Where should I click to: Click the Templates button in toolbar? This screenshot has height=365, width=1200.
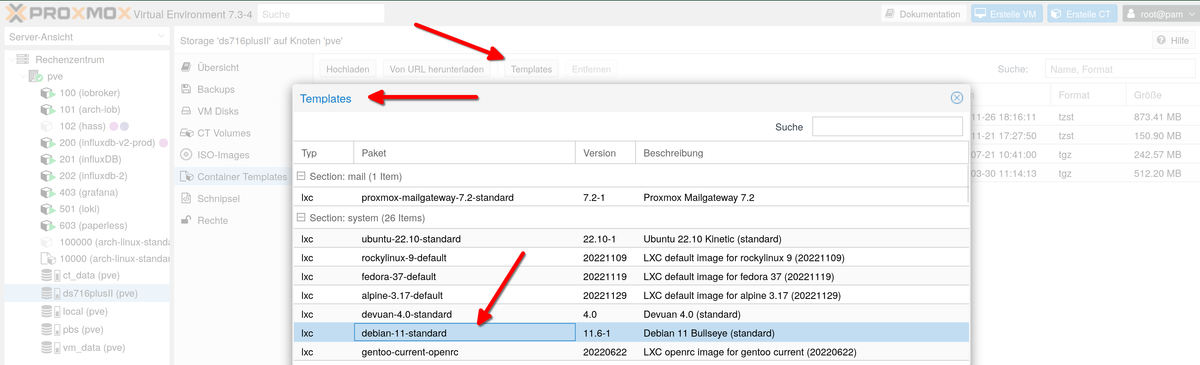coord(531,69)
